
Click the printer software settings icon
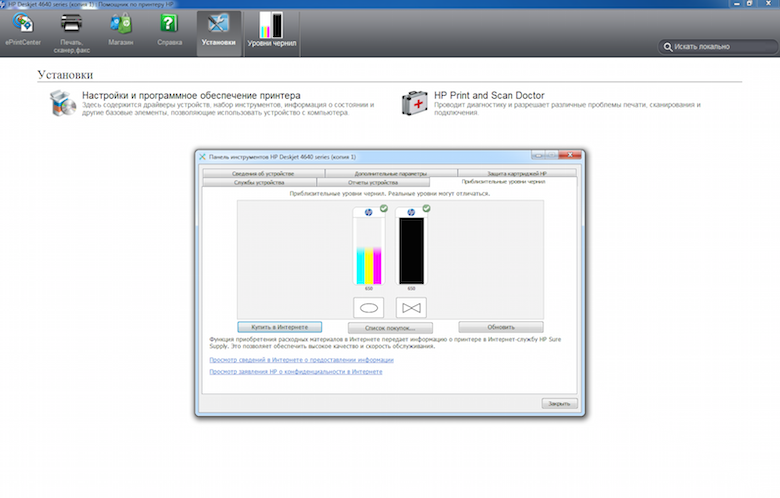[x=63, y=103]
